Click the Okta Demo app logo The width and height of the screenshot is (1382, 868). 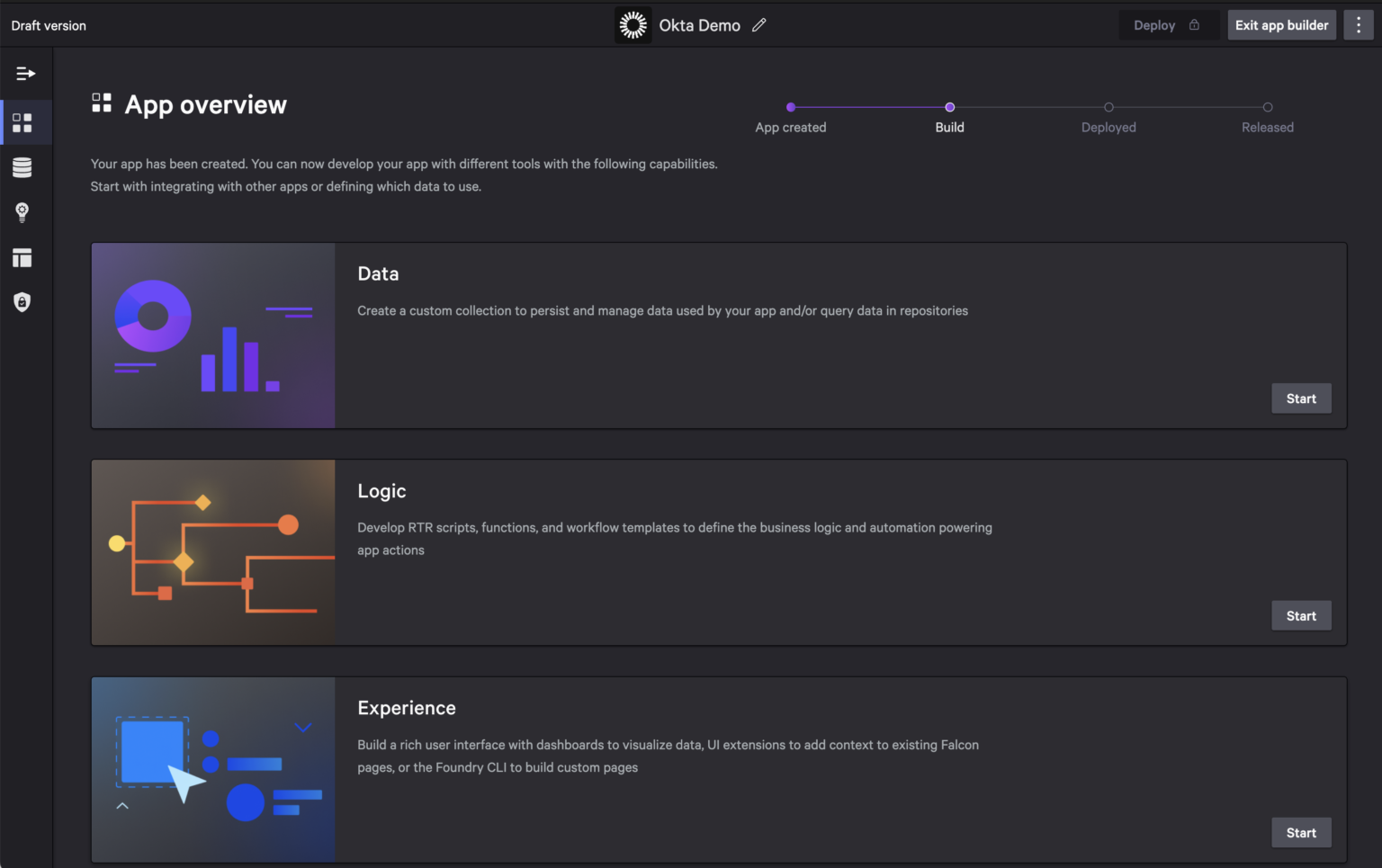click(x=633, y=24)
